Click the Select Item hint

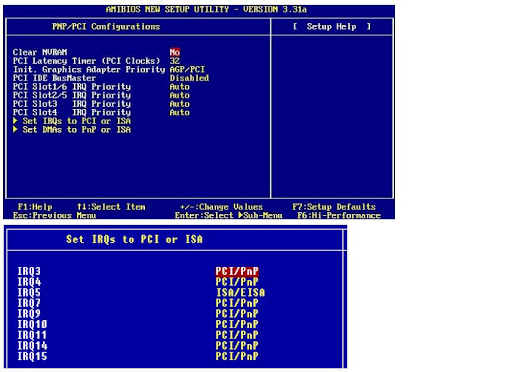(x=111, y=207)
